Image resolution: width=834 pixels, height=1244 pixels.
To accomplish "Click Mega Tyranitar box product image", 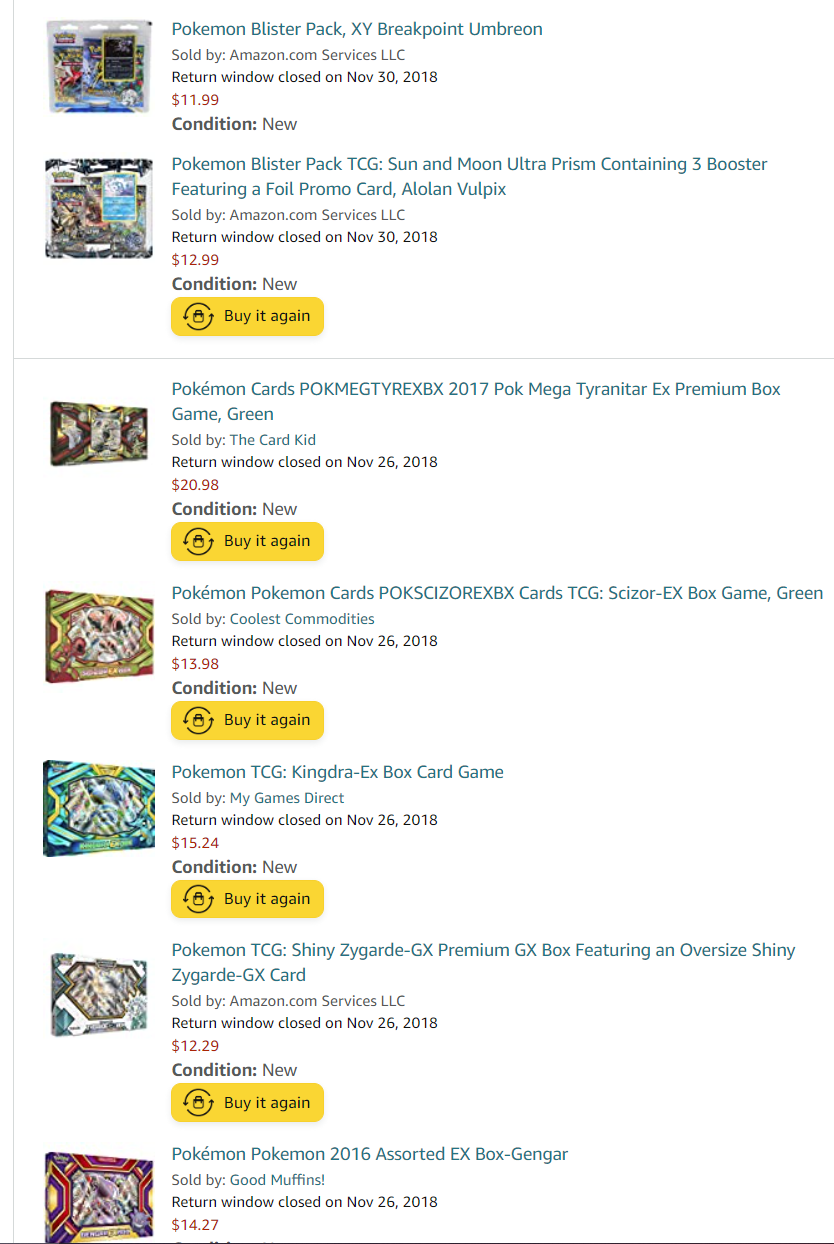I will click(98, 433).
